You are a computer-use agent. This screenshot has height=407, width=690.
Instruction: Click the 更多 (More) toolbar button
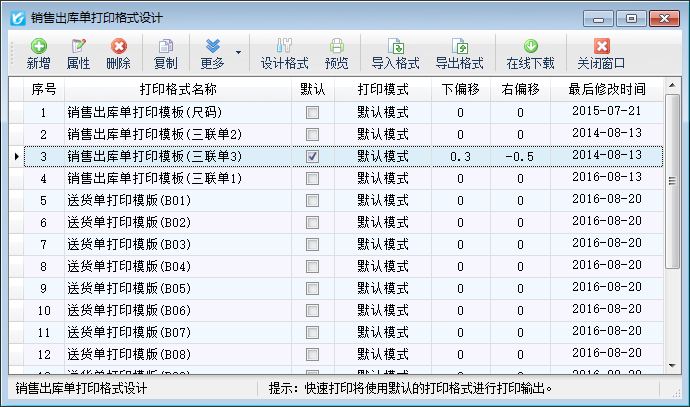[x=213, y=53]
